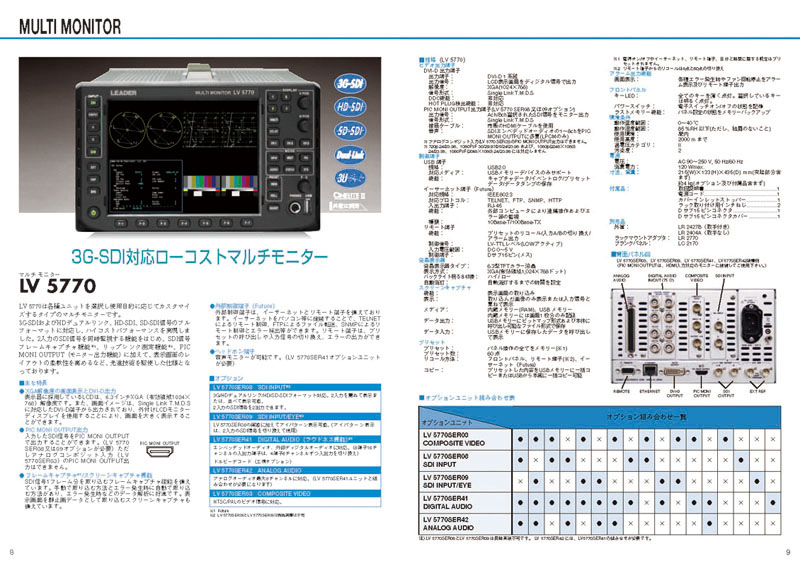Click the SDI INPUT option header bar
Image resolution: width=800 pixels, height=566 pixels.
pos(295,387)
